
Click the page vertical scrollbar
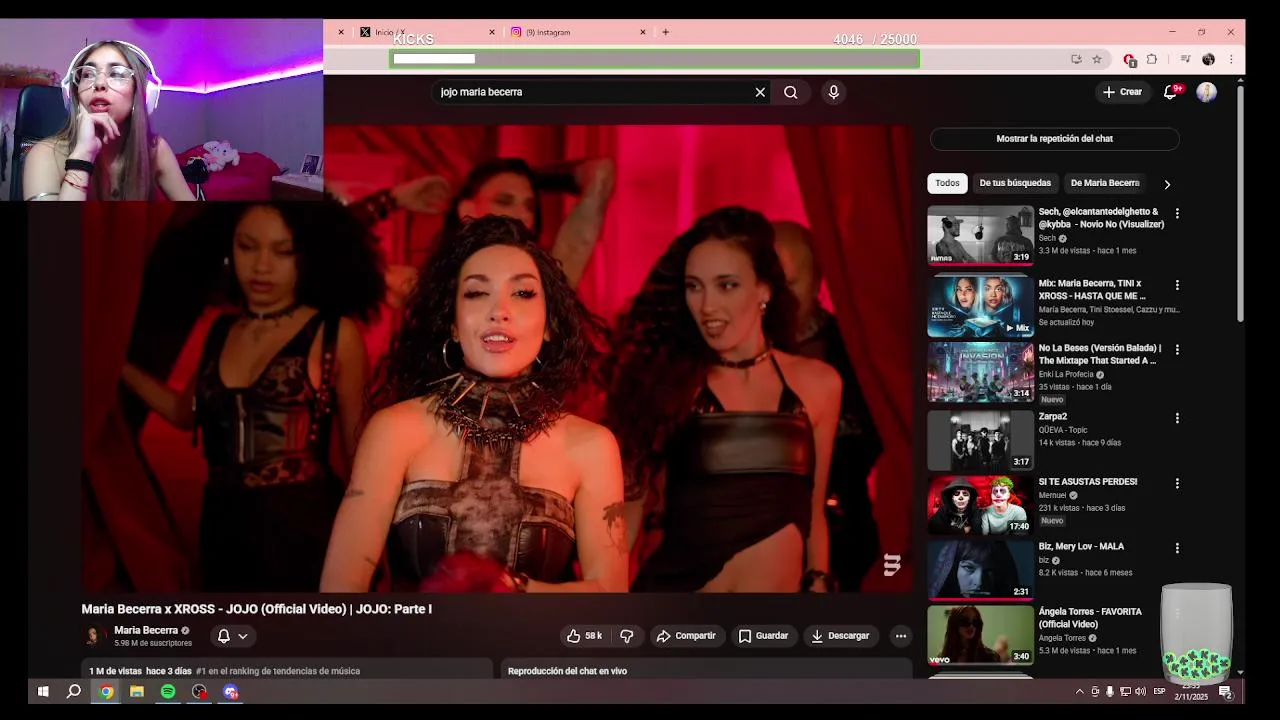pyautogui.click(x=1240, y=205)
